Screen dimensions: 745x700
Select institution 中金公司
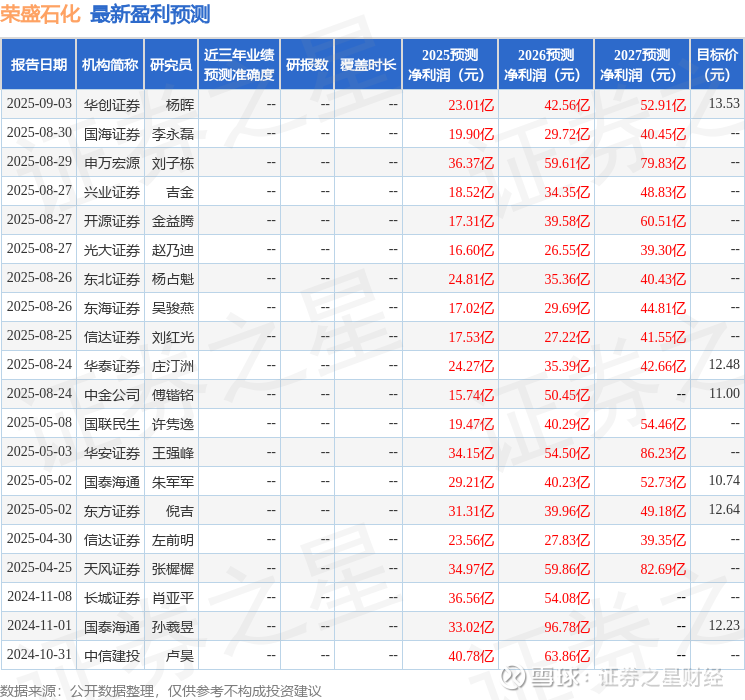[112, 395]
